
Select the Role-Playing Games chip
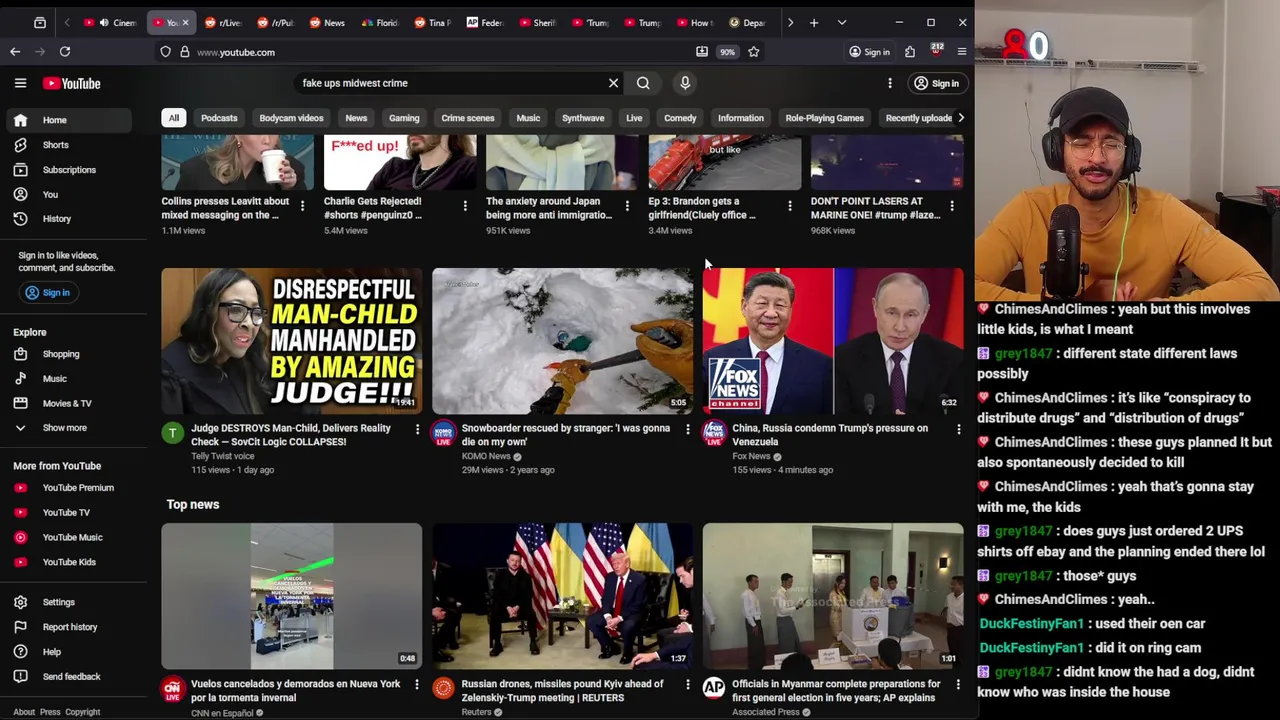pos(824,118)
